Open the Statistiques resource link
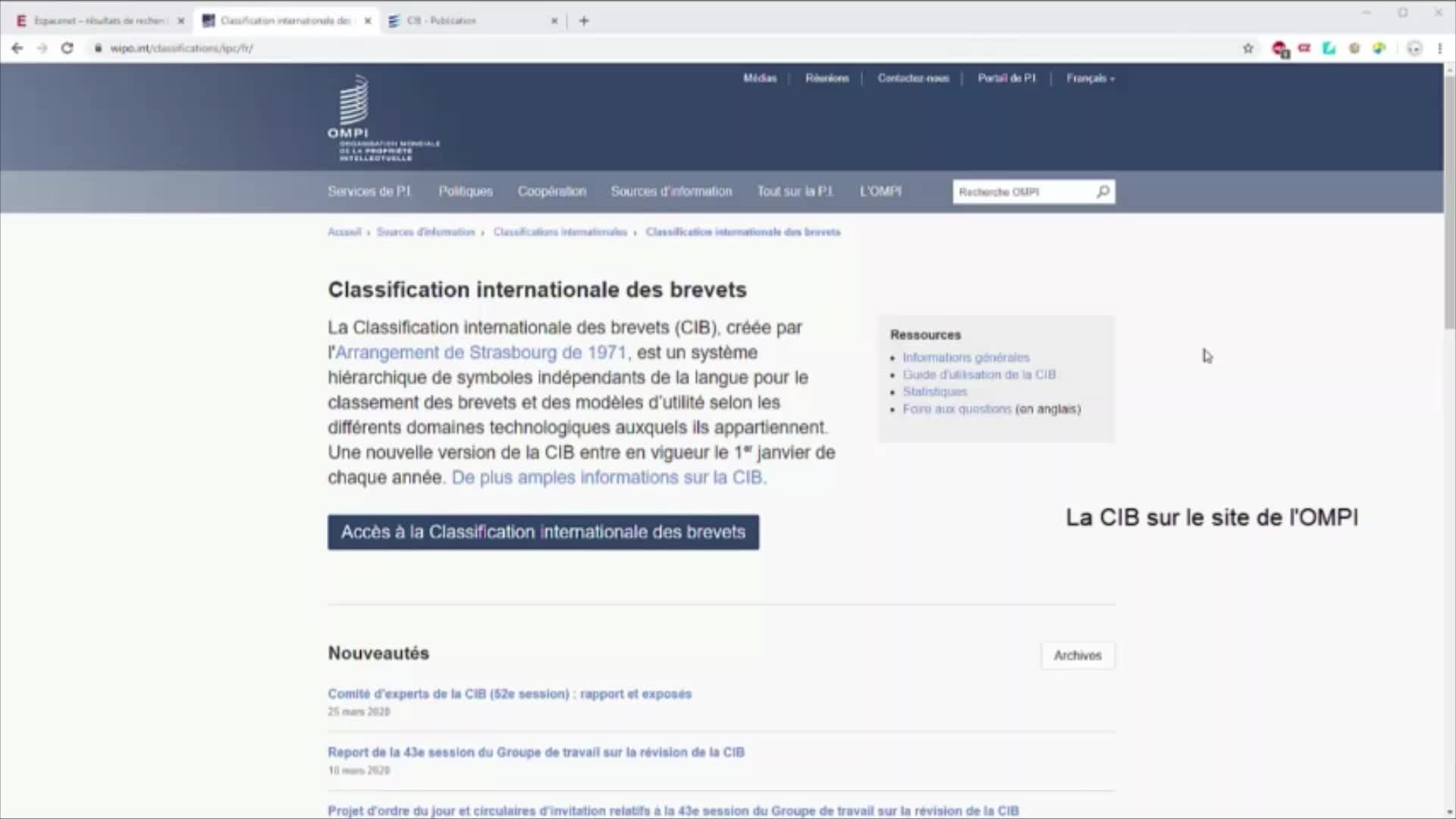Screen dimensions: 1456x819 (935, 392)
